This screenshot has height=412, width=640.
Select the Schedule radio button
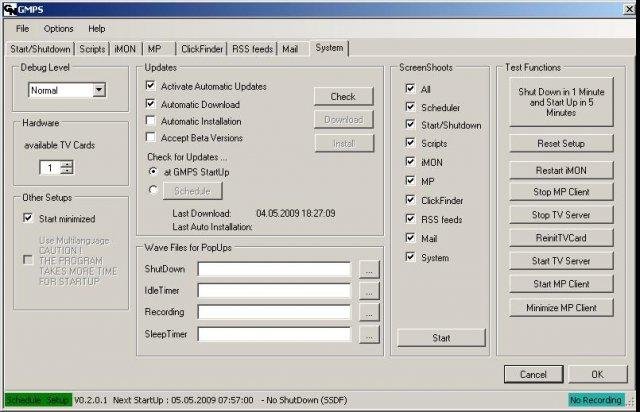pos(153,190)
